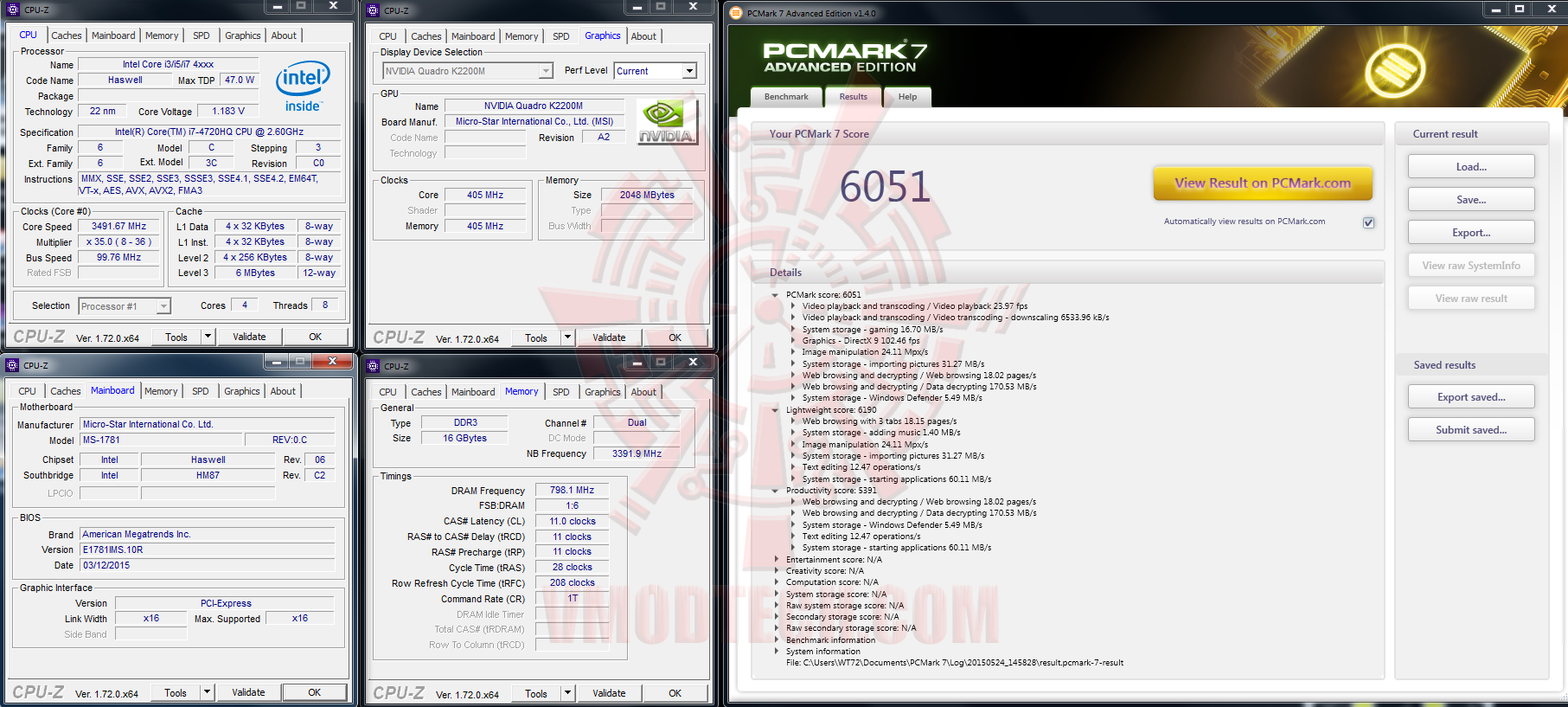
Task: Click the Export... button under Current result
Action: tap(1471, 233)
